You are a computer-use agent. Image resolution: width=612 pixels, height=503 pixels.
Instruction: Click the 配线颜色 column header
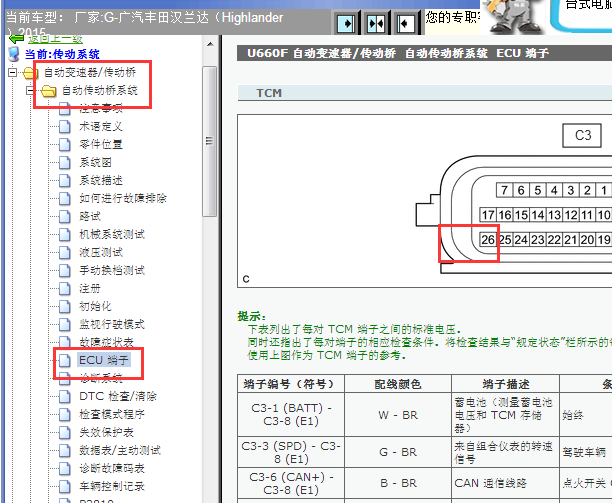click(x=398, y=384)
